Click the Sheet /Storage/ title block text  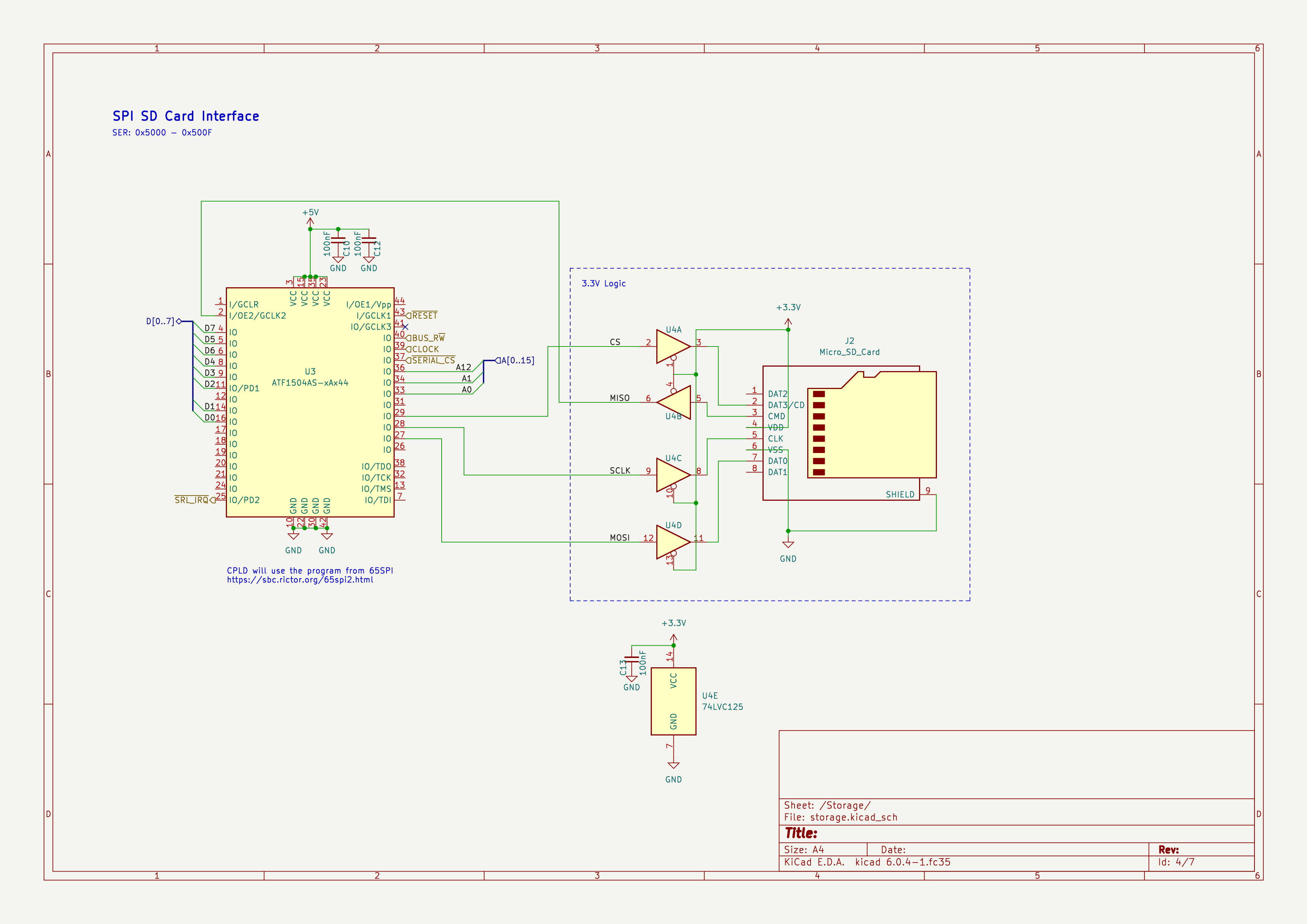coord(827,805)
